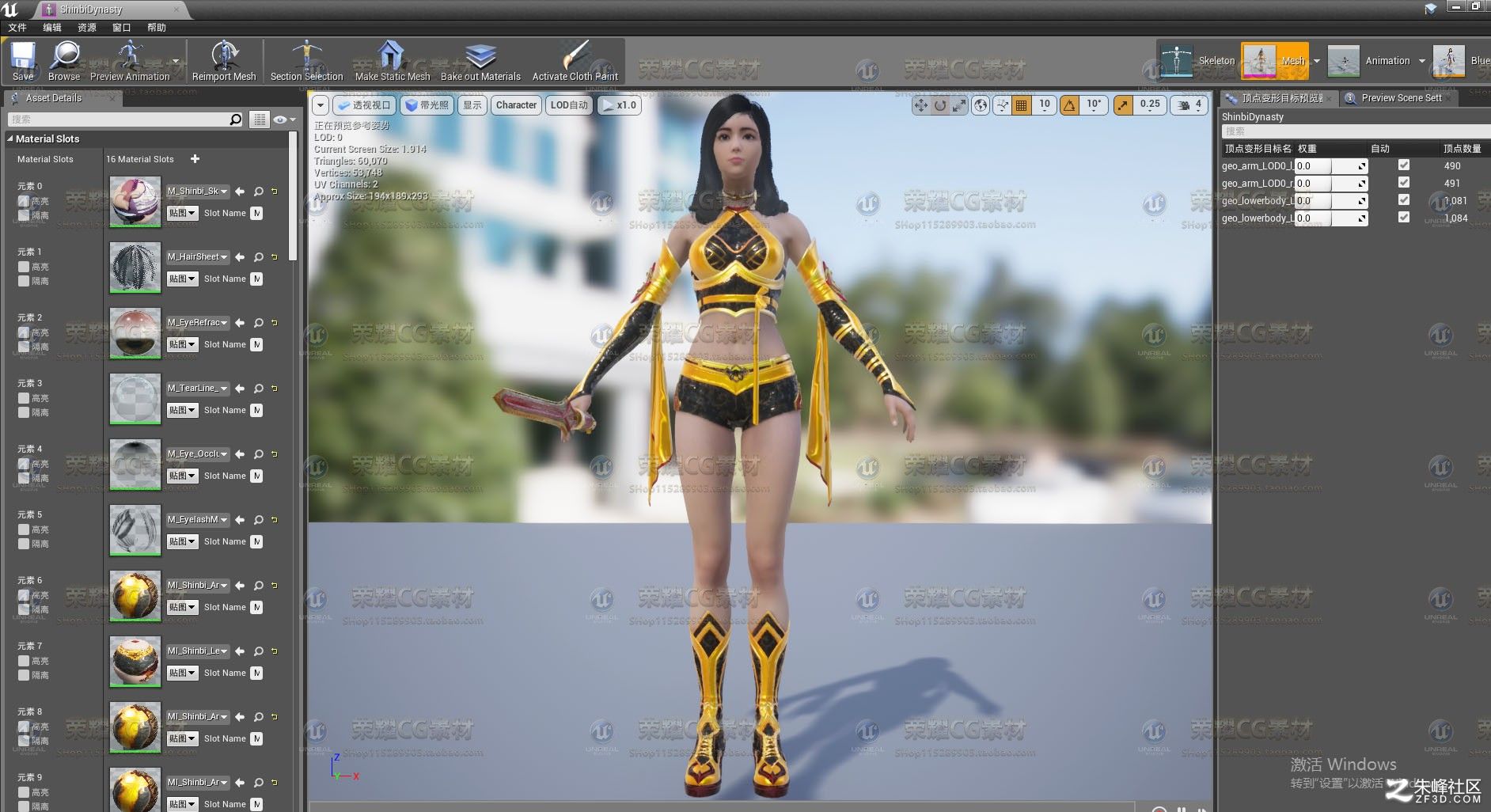Open 贴图 dropdown for 元素 0
Screen dimensions: 1491x812
[182, 213]
